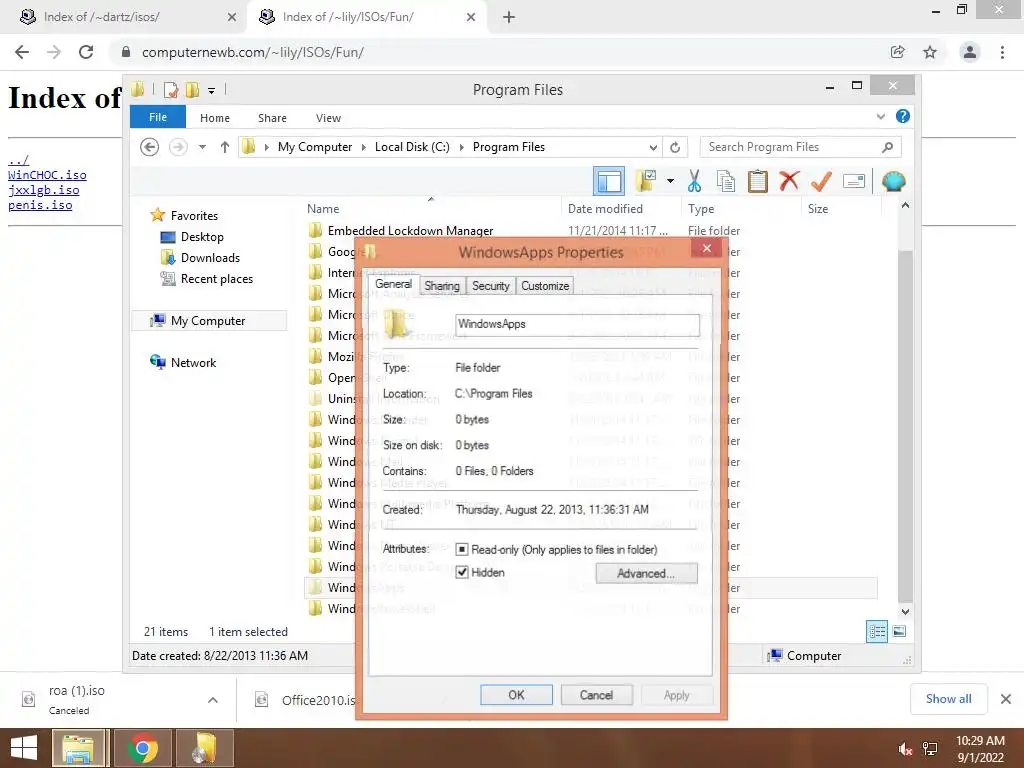Screen dimensions: 1024x768
Task: Switch to Large icons view icon
Action: click(x=899, y=631)
